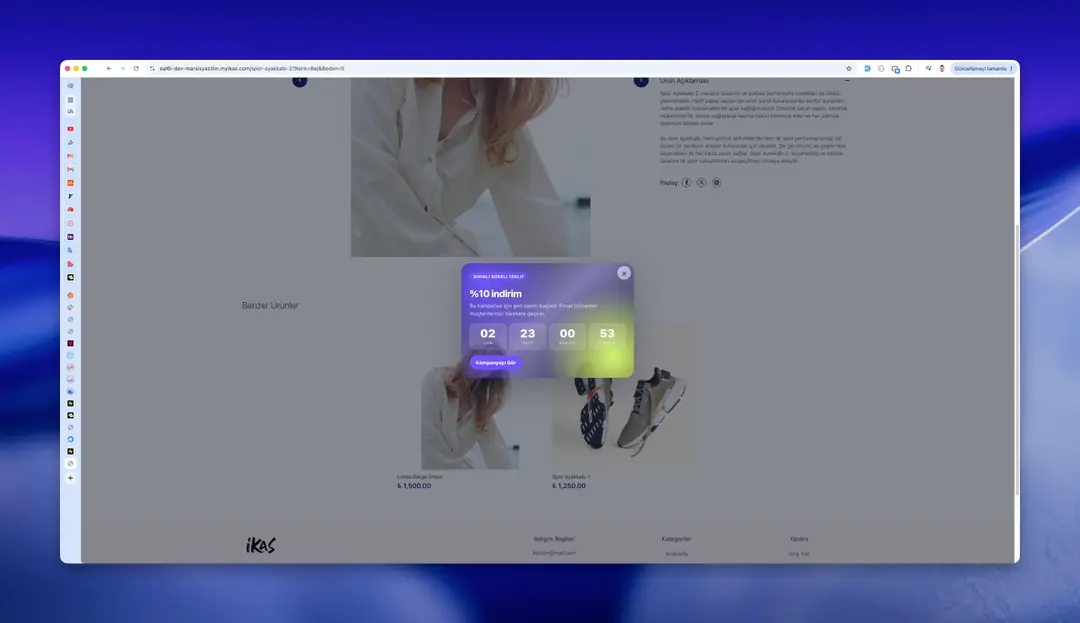Open the Anasayfa footer link

[x=676, y=553]
